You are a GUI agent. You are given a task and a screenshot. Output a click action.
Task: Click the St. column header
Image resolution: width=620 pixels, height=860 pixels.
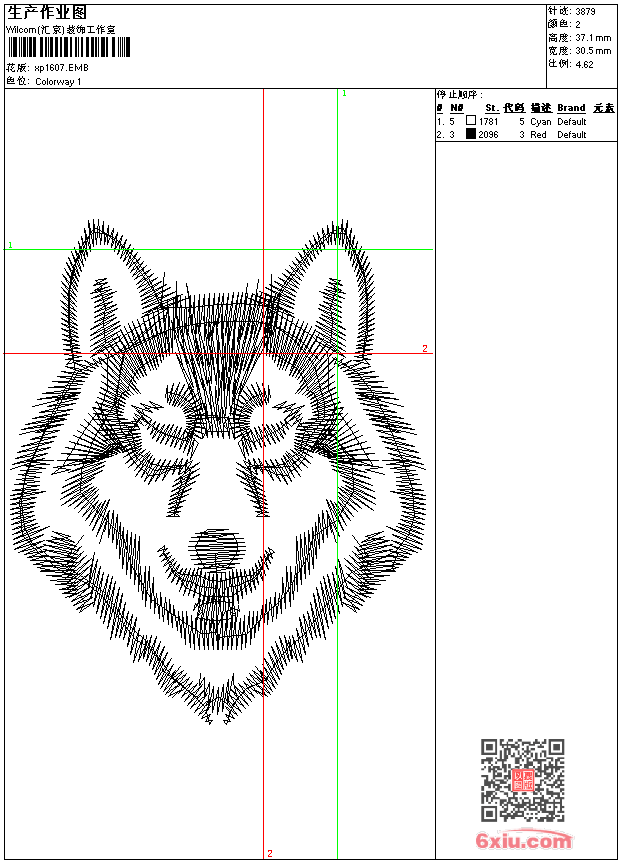coord(491,108)
